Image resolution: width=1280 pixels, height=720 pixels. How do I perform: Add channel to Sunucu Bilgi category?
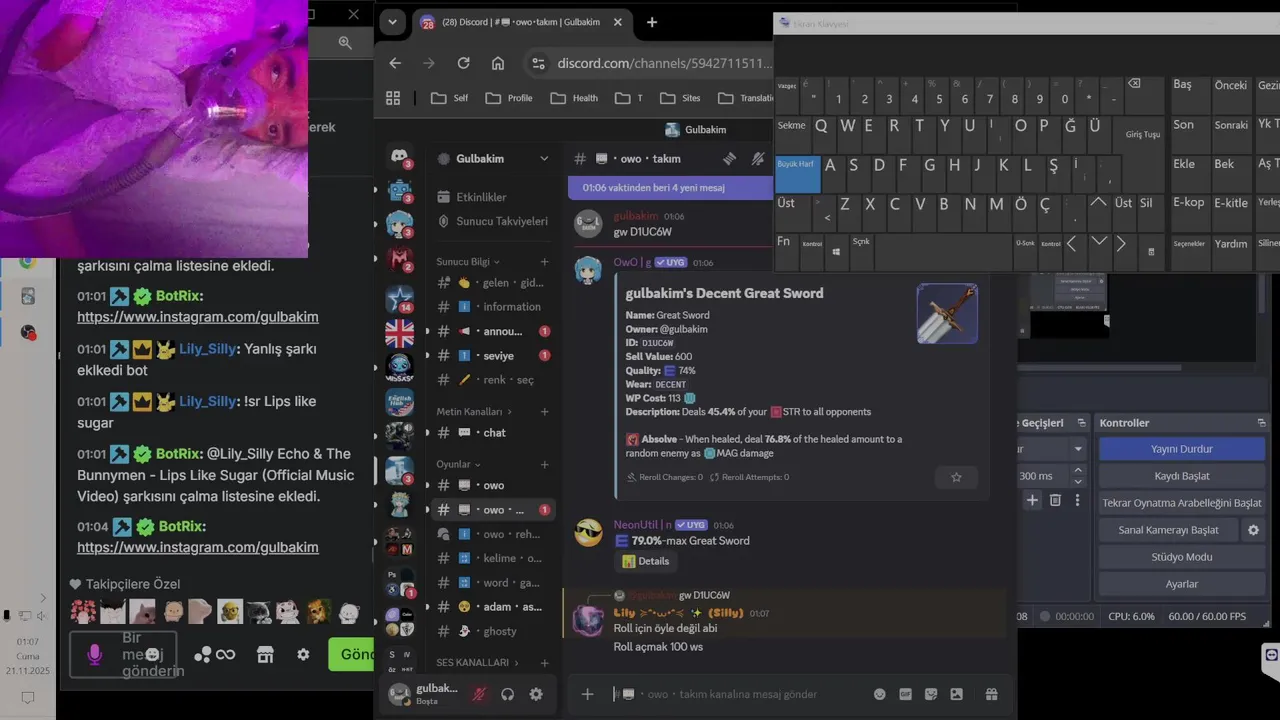click(545, 262)
